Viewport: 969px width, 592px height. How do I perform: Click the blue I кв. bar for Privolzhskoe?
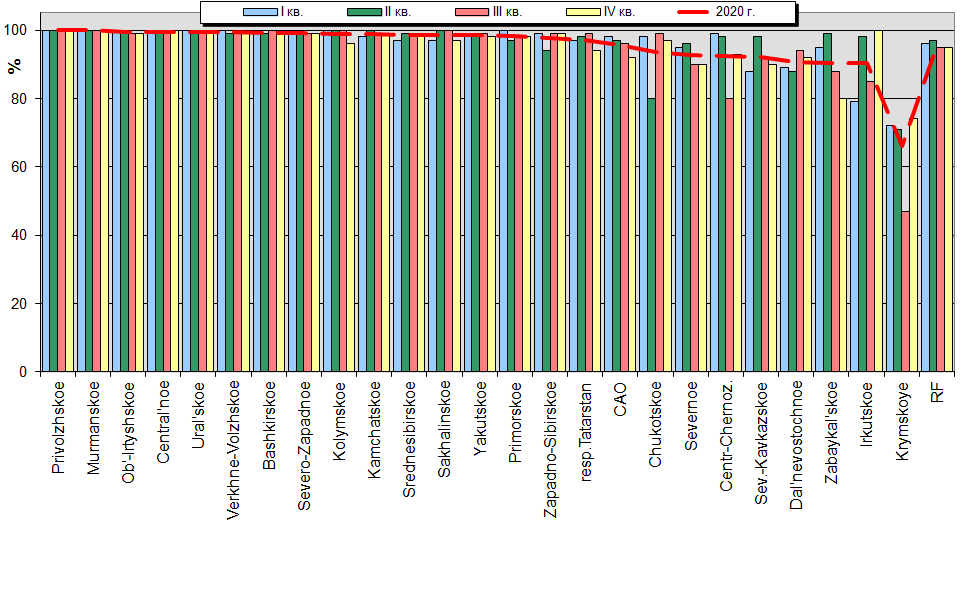click(46, 201)
